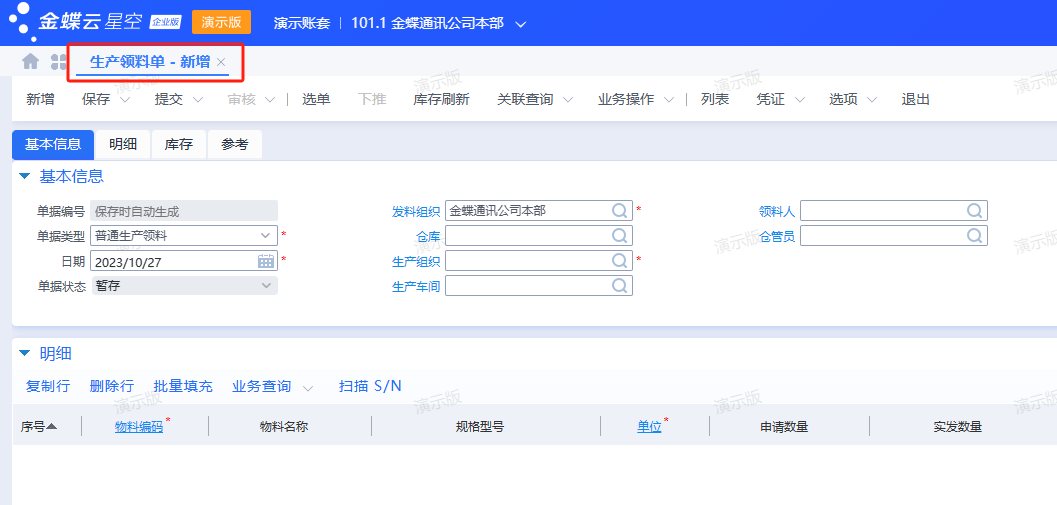Image resolution: width=1057 pixels, height=505 pixels.
Task: Open the app grid menu icon
Action: tap(59, 62)
